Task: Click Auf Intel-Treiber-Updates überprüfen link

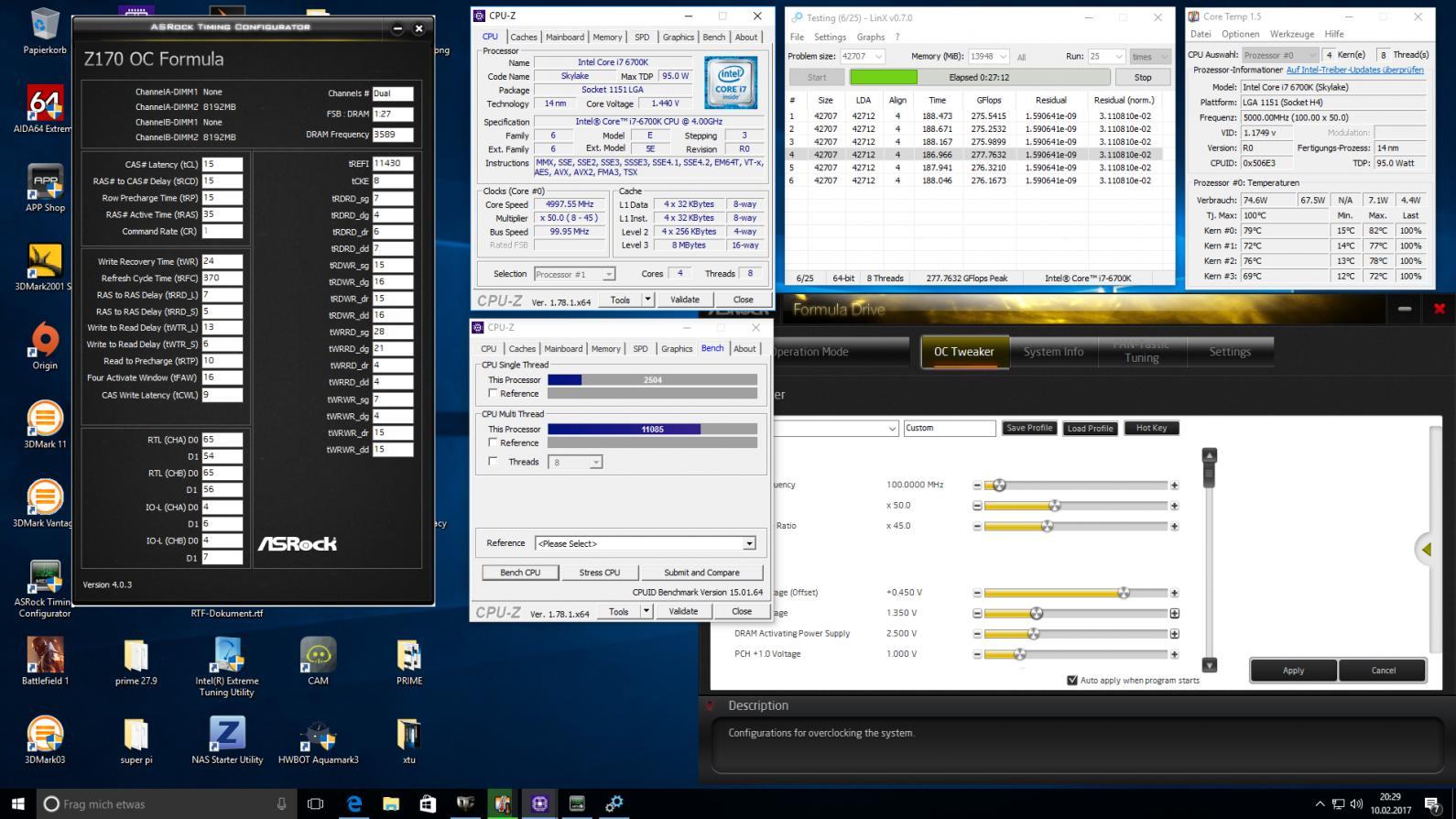Action: [1354, 70]
